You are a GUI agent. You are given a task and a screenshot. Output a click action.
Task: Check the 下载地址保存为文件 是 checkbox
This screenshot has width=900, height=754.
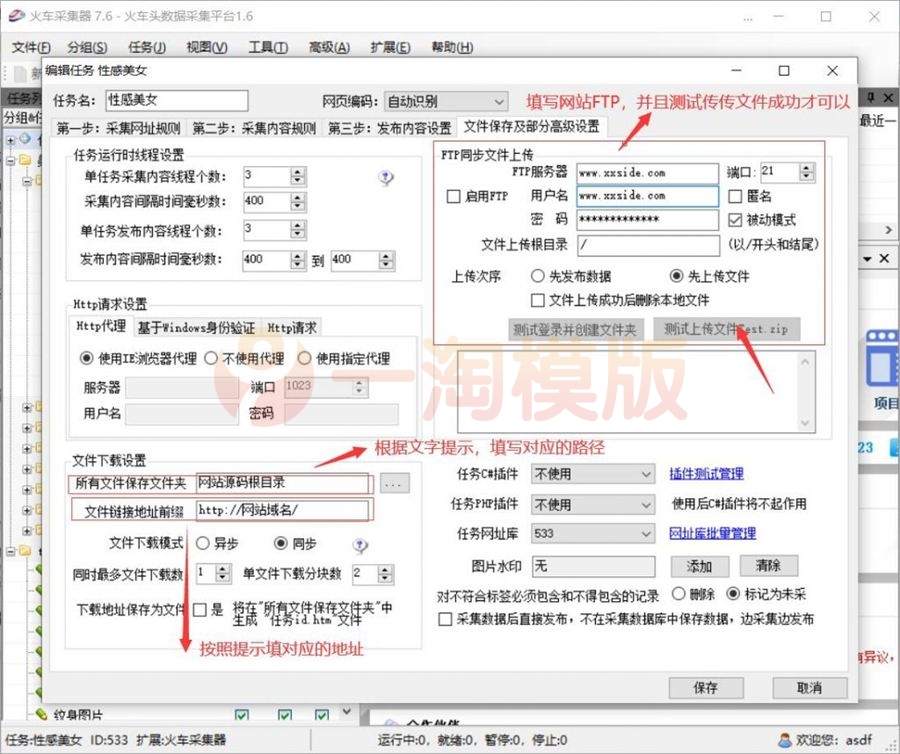click(x=200, y=609)
